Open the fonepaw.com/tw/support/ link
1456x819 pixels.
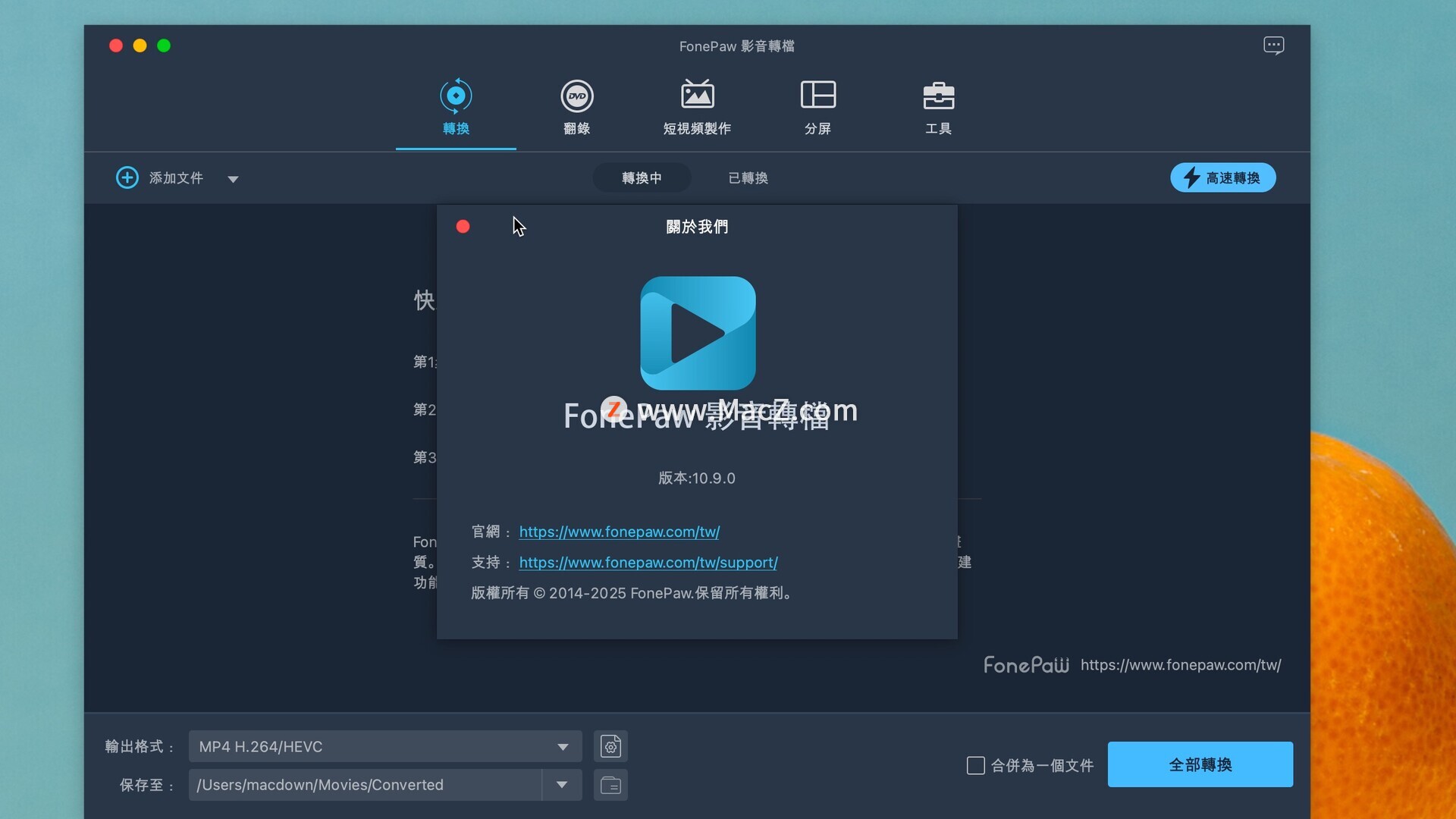(x=648, y=562)
